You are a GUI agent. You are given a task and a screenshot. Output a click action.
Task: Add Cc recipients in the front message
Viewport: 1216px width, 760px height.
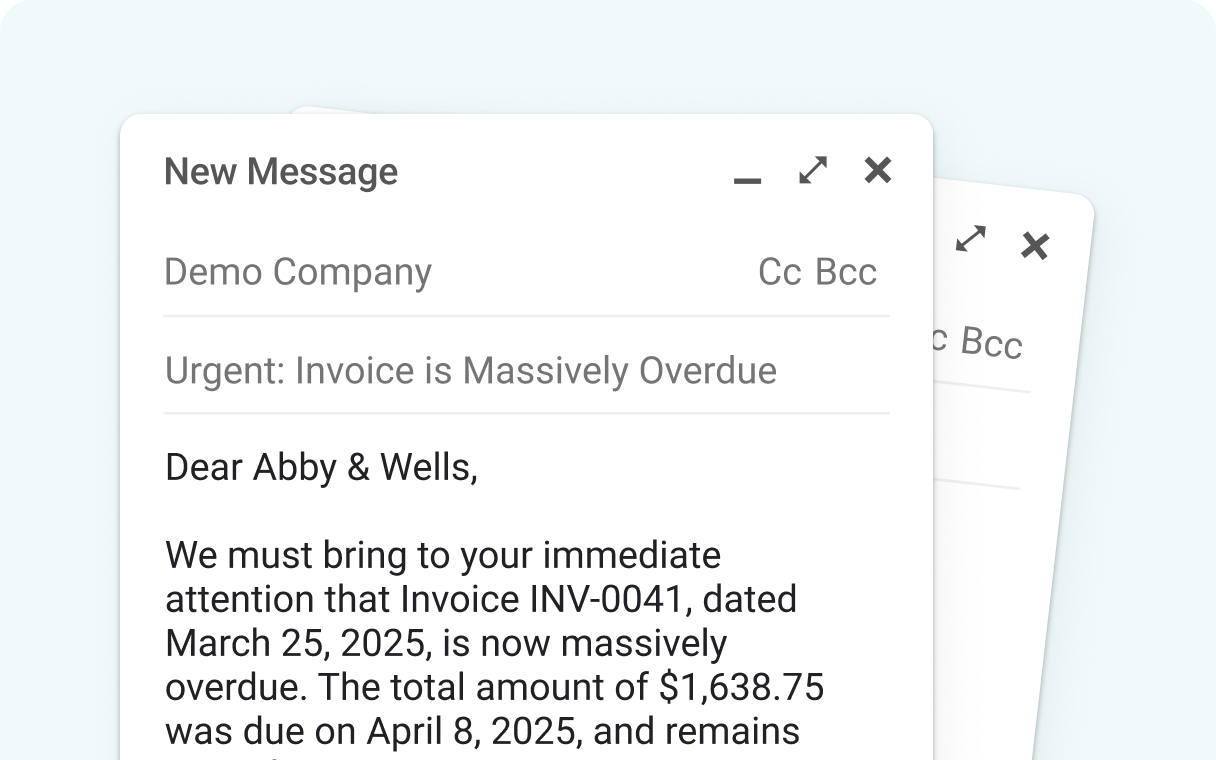tap(780, 272)
